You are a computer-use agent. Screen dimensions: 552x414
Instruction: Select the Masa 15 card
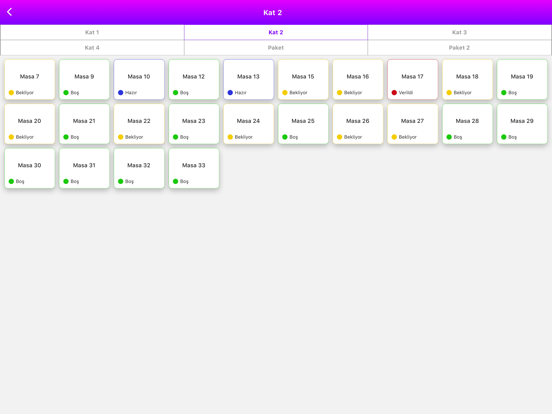click(303, 80)
